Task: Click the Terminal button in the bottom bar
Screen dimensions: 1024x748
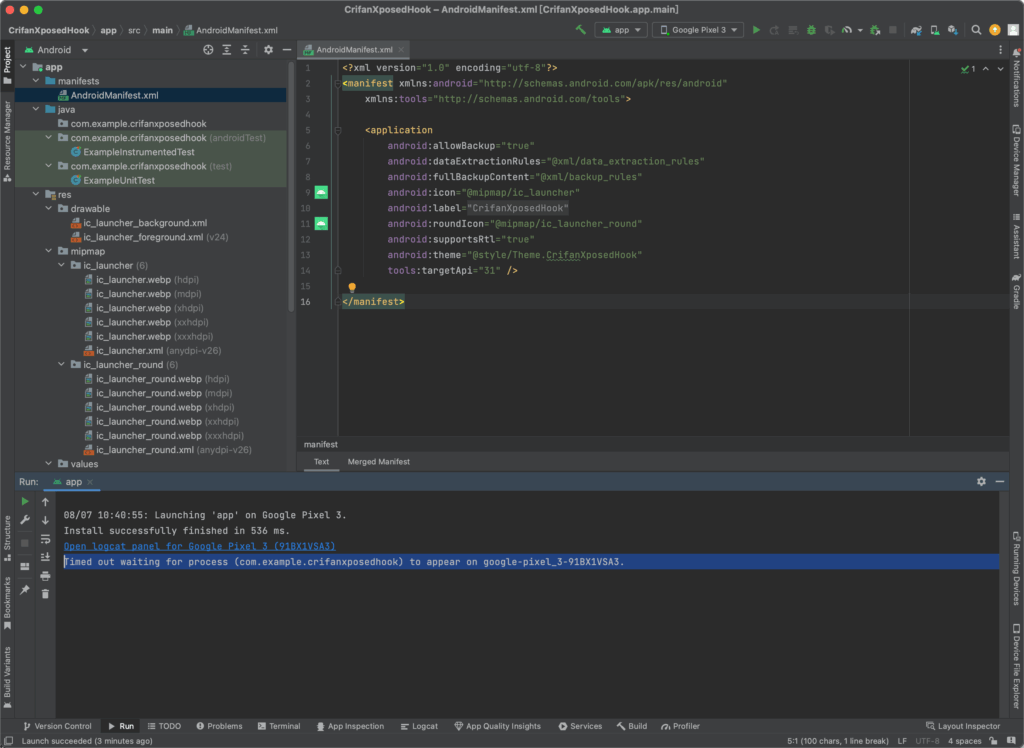Action: coord(279,726)
